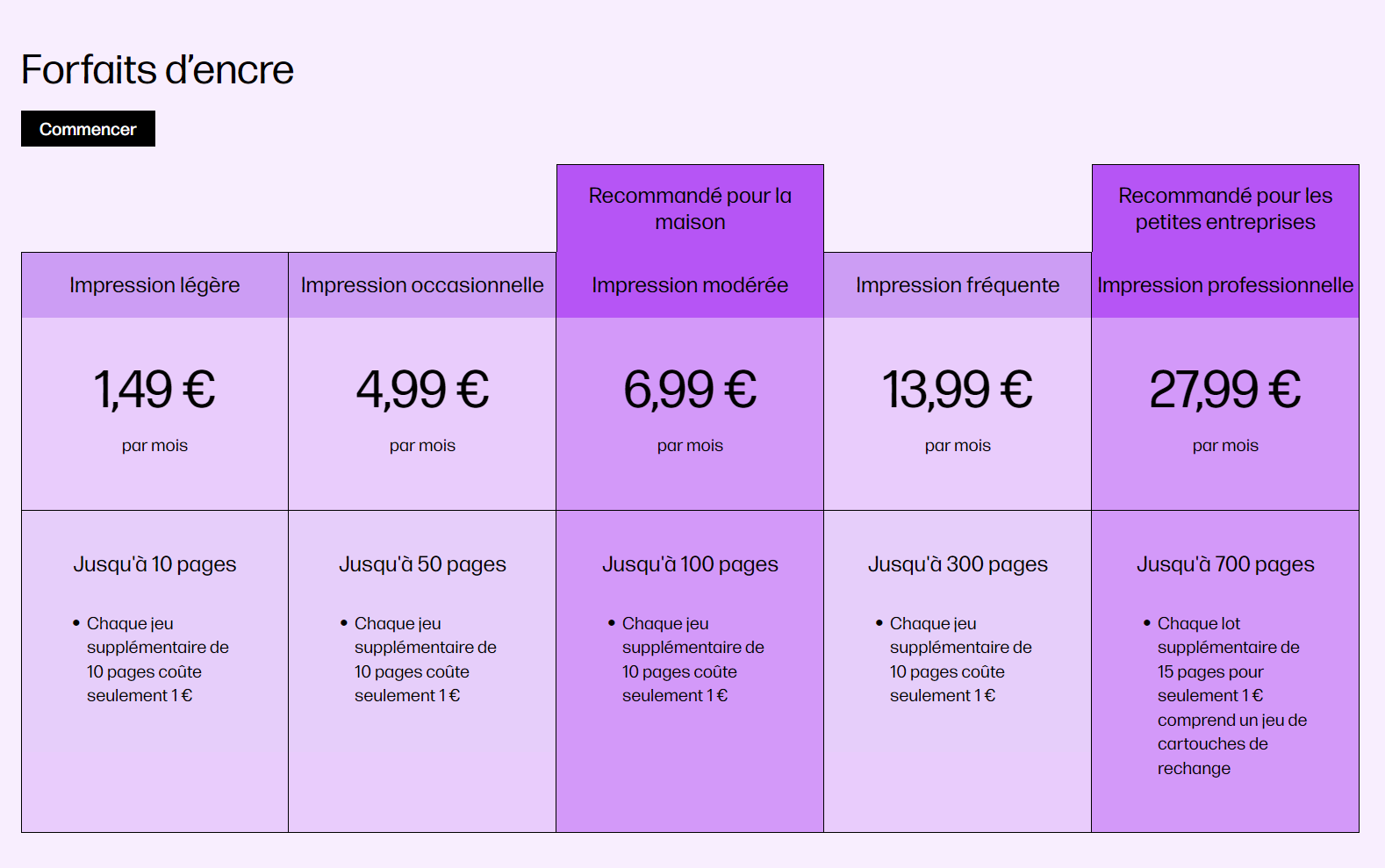Click Jusqu'à 700 pages text
Image resolution: width=1385 pixels, height=868 pixels.
1225,564
